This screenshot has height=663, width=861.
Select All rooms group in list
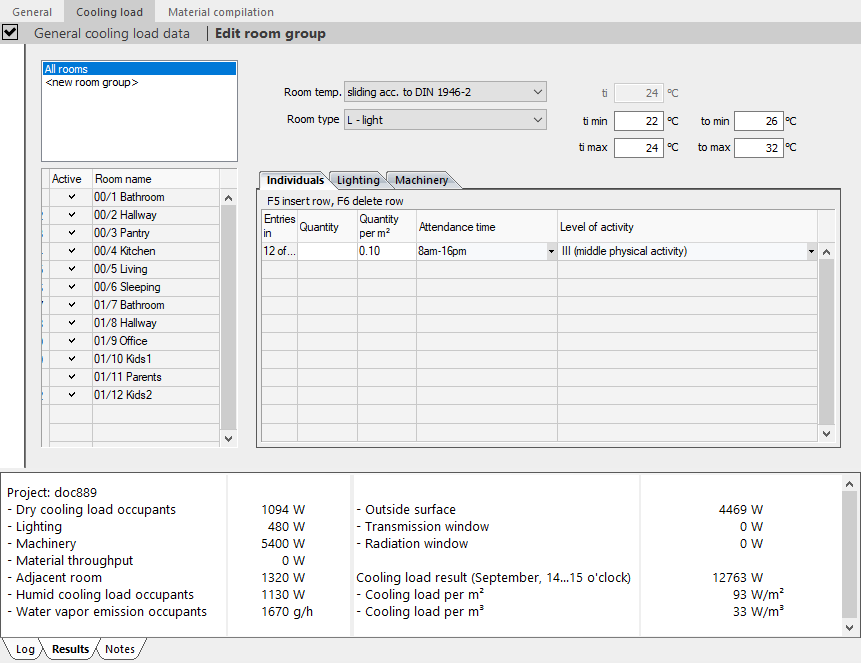click(x=139, y=69)
